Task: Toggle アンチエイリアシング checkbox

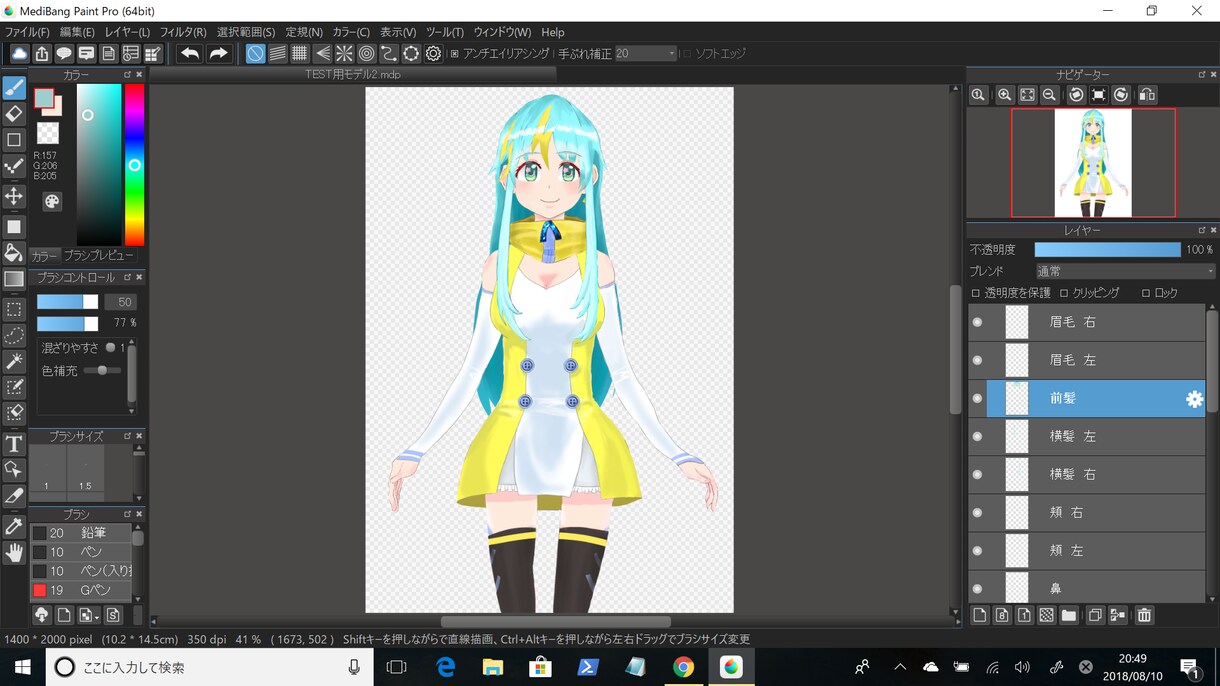Action: 454,53
